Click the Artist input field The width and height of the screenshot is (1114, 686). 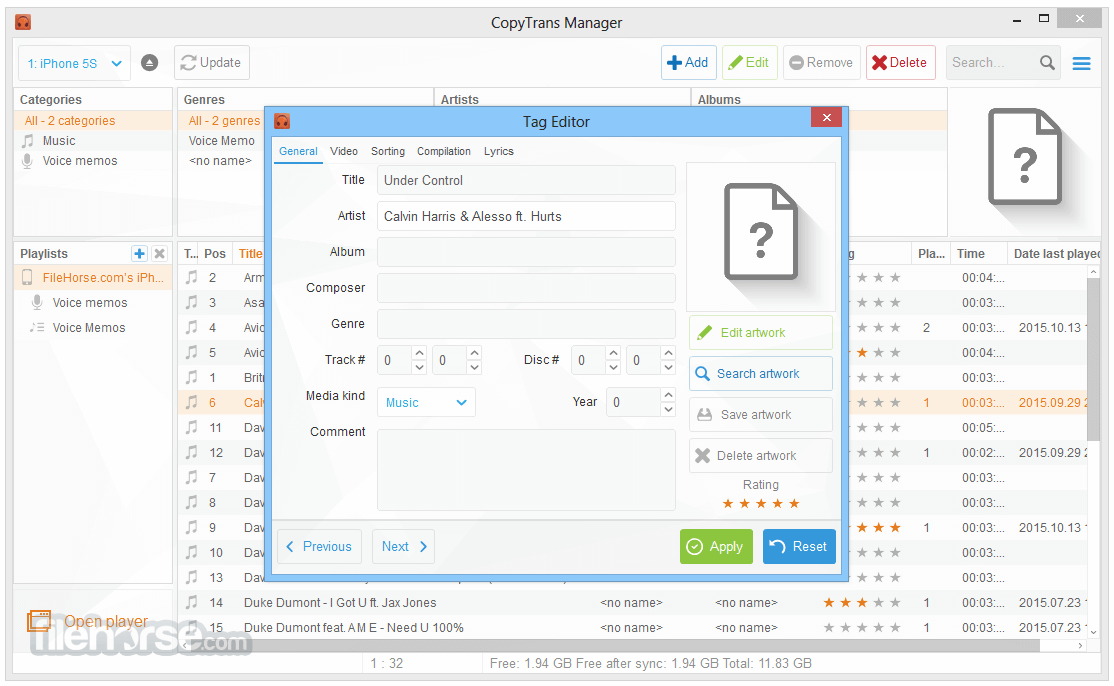(x=526, y=217)
